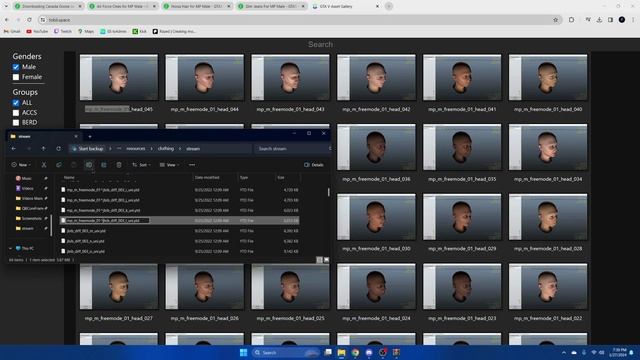Open Chrome extensions puzzle icon
The width and height of the screenshot is (640, 360).
pos(571,20)
